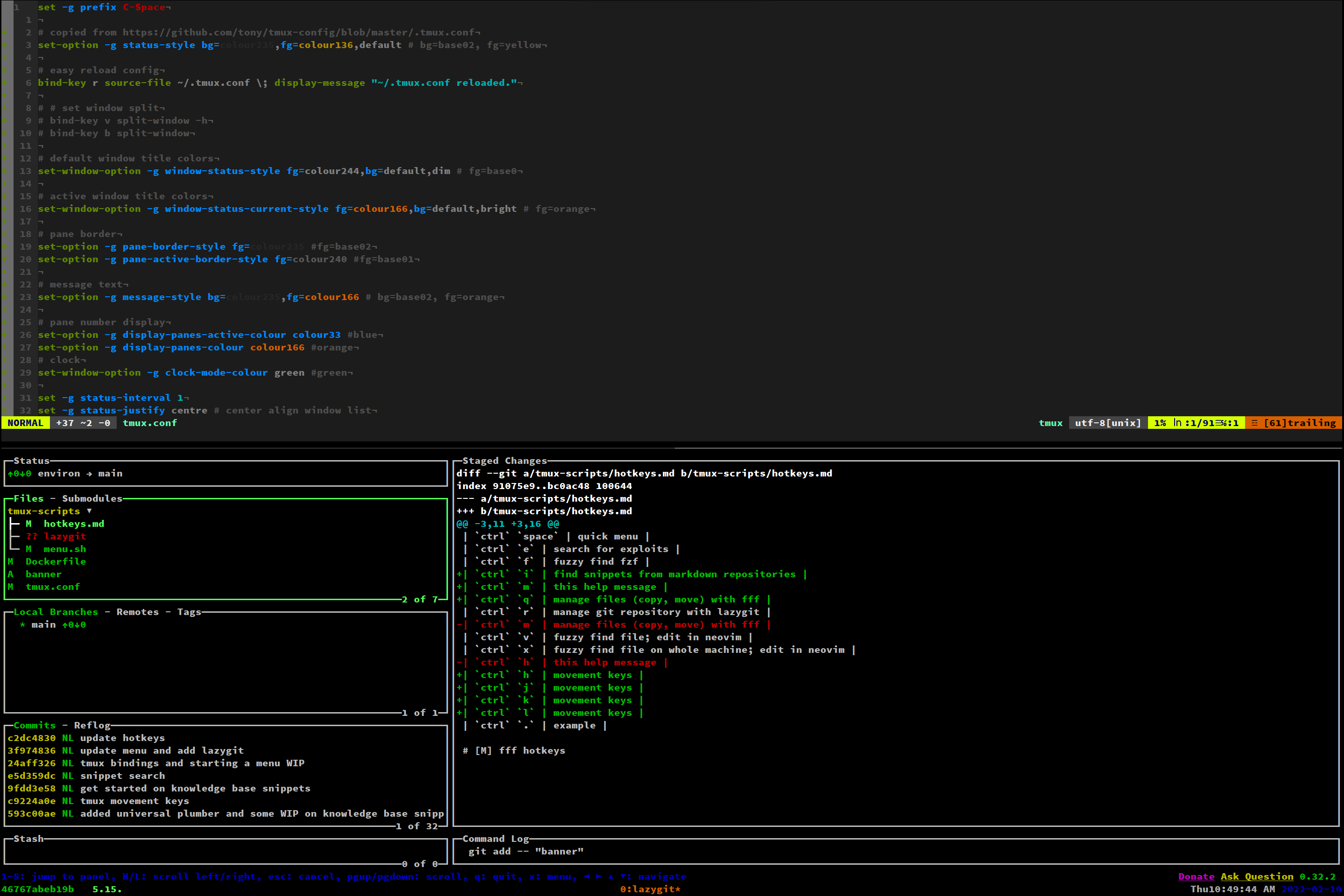Click the tmux filetype in statusline
The image size is (1344, 896).
coord(1050,423)
